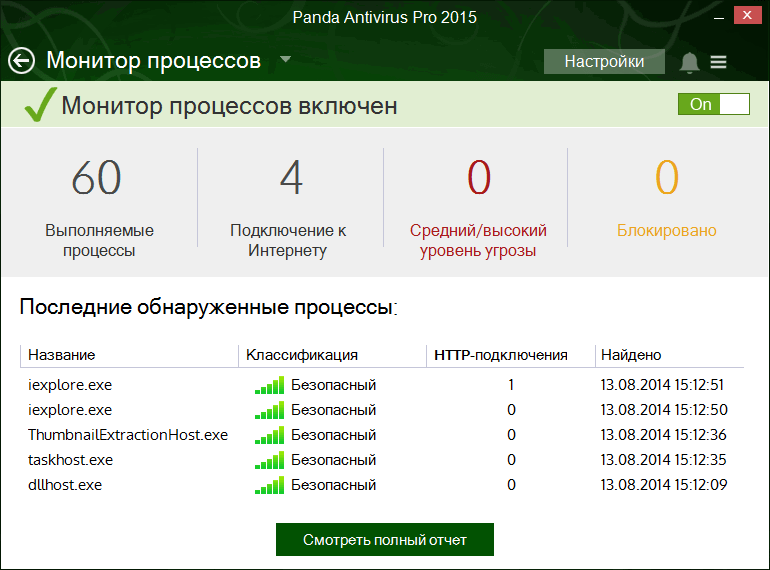Click the Блокировано counter value
Image resolution: width=770 pixels, height=570 pixels.
[667, 178]
